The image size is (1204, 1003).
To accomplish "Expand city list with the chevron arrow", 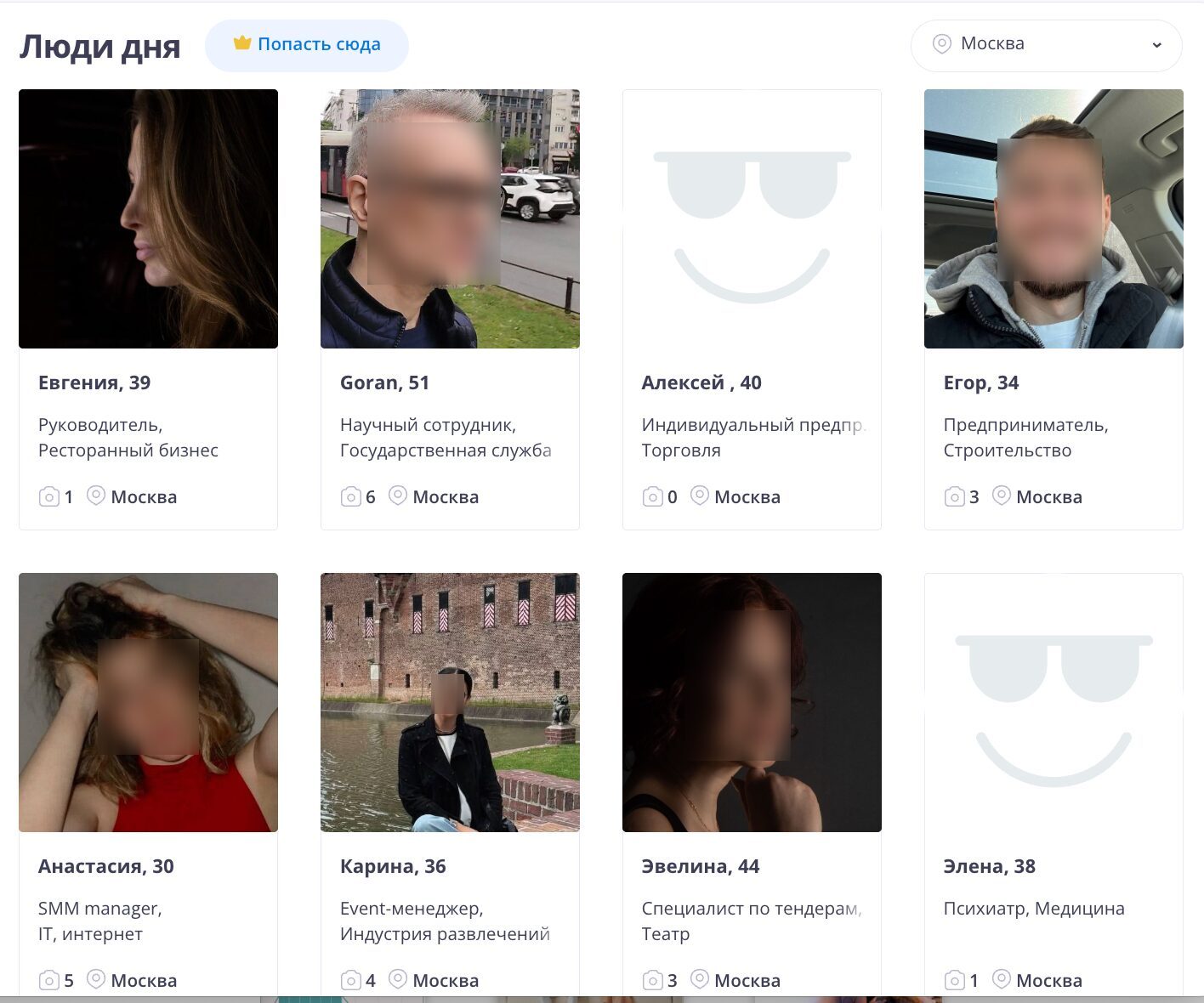I will click(1156, 45).
